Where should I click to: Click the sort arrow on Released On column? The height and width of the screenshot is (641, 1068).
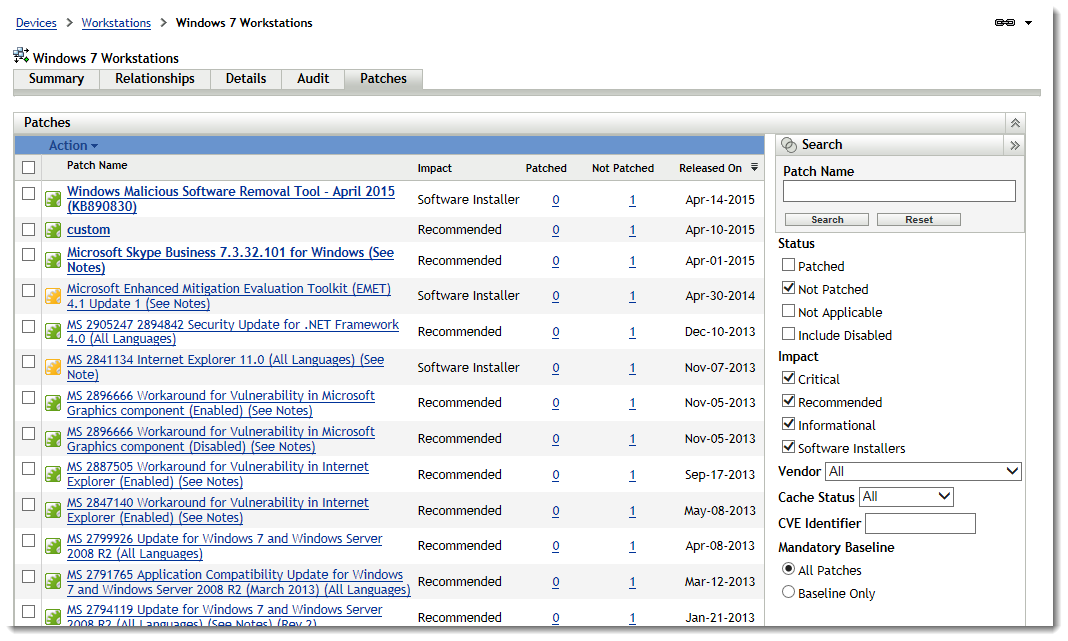click(x=756, y=167)
